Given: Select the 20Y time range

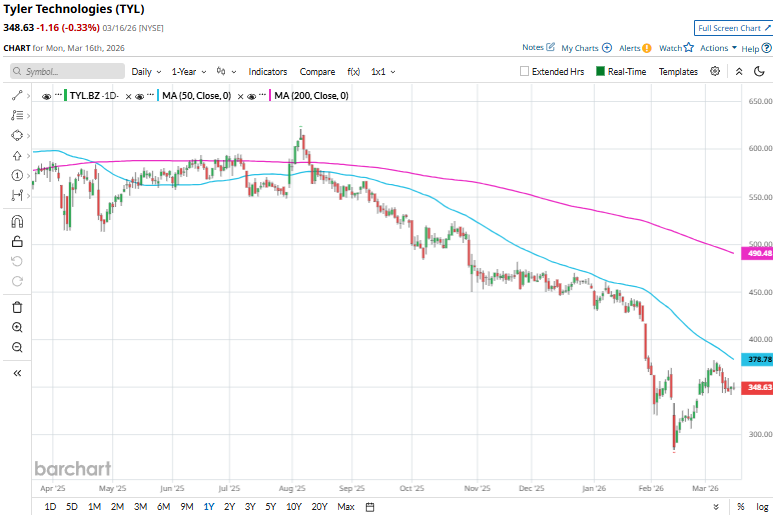Looking at the screenshot, I should (319, 507).
